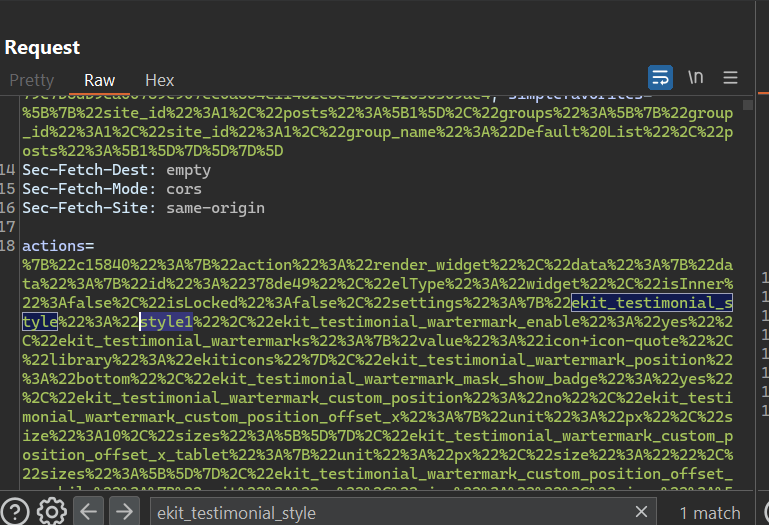Clear the search field with X

point(641,512)
